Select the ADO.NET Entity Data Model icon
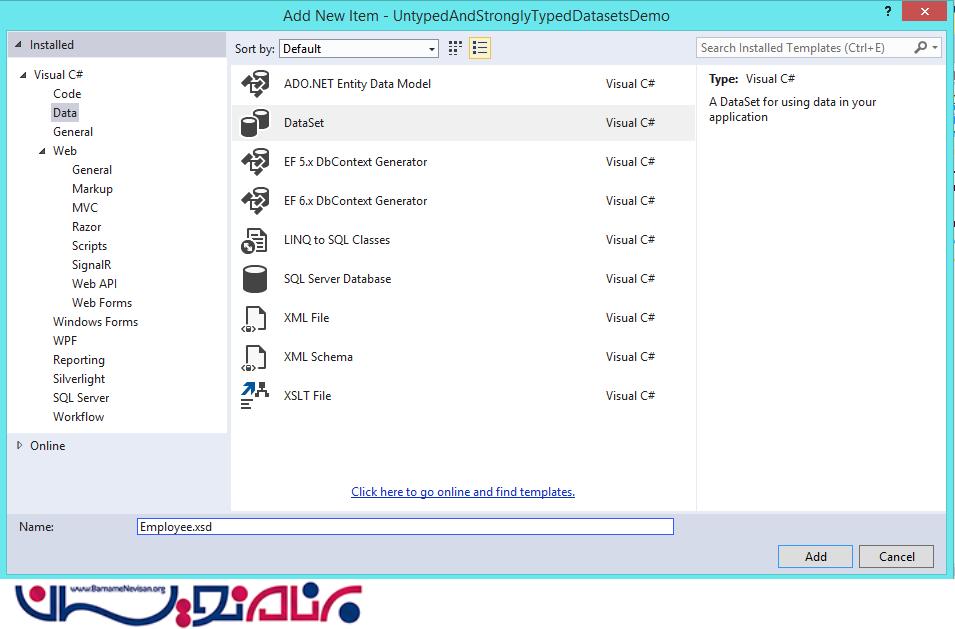The image size is (955, 629). click(x=255, y=85)
